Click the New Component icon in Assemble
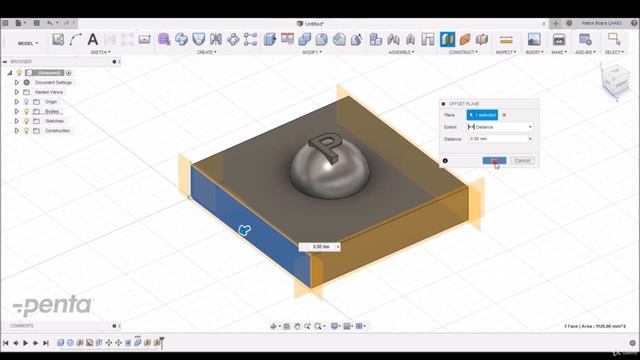This screenshot has height=360, width=640. (x=376, y=39)
